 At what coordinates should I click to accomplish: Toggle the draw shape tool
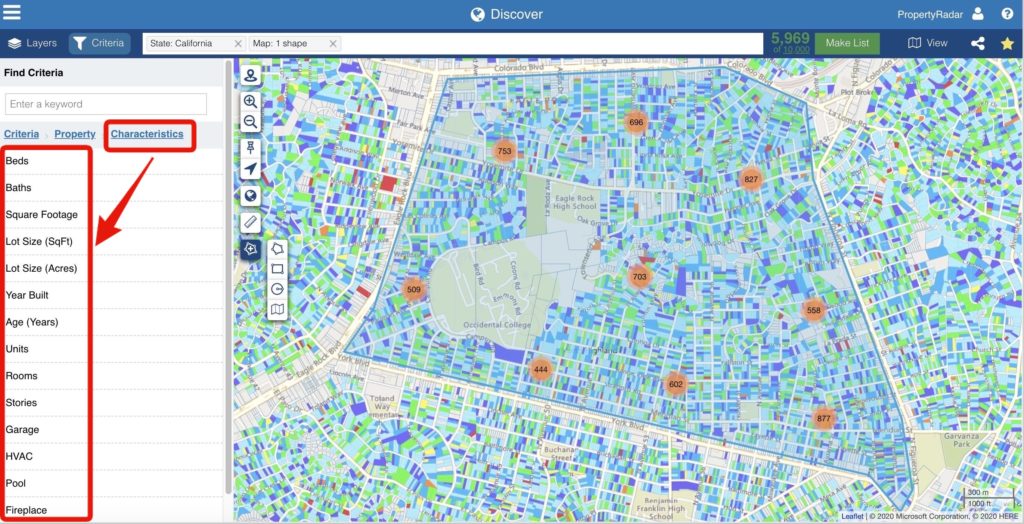[x=251, y=249]
